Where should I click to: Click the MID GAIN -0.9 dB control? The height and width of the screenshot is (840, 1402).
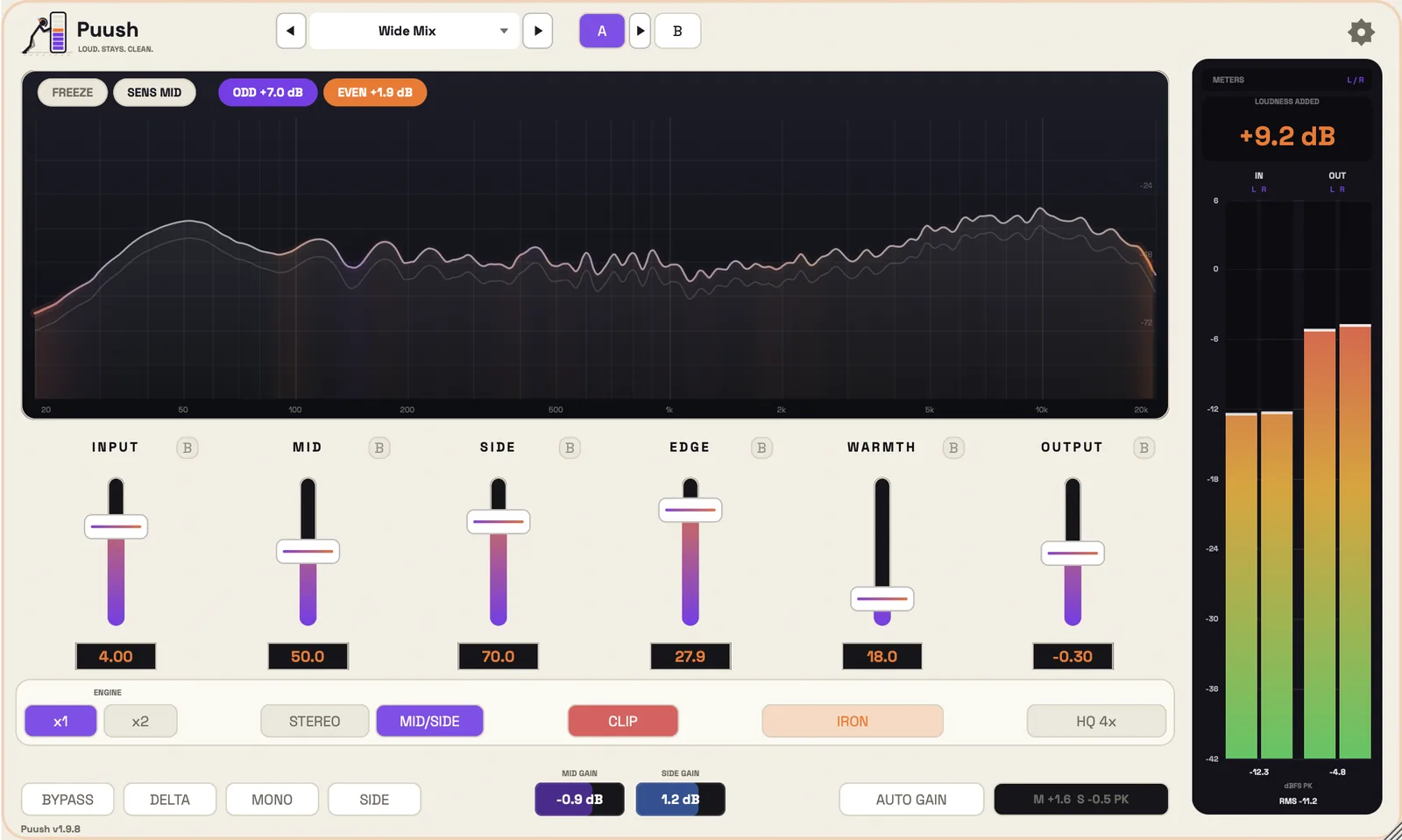pos(579,799)
